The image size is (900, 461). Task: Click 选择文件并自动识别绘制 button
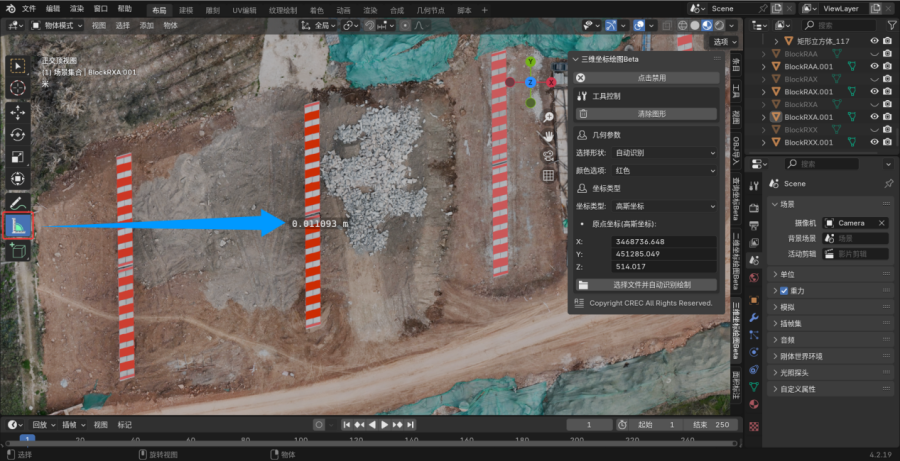coord(651,285)
